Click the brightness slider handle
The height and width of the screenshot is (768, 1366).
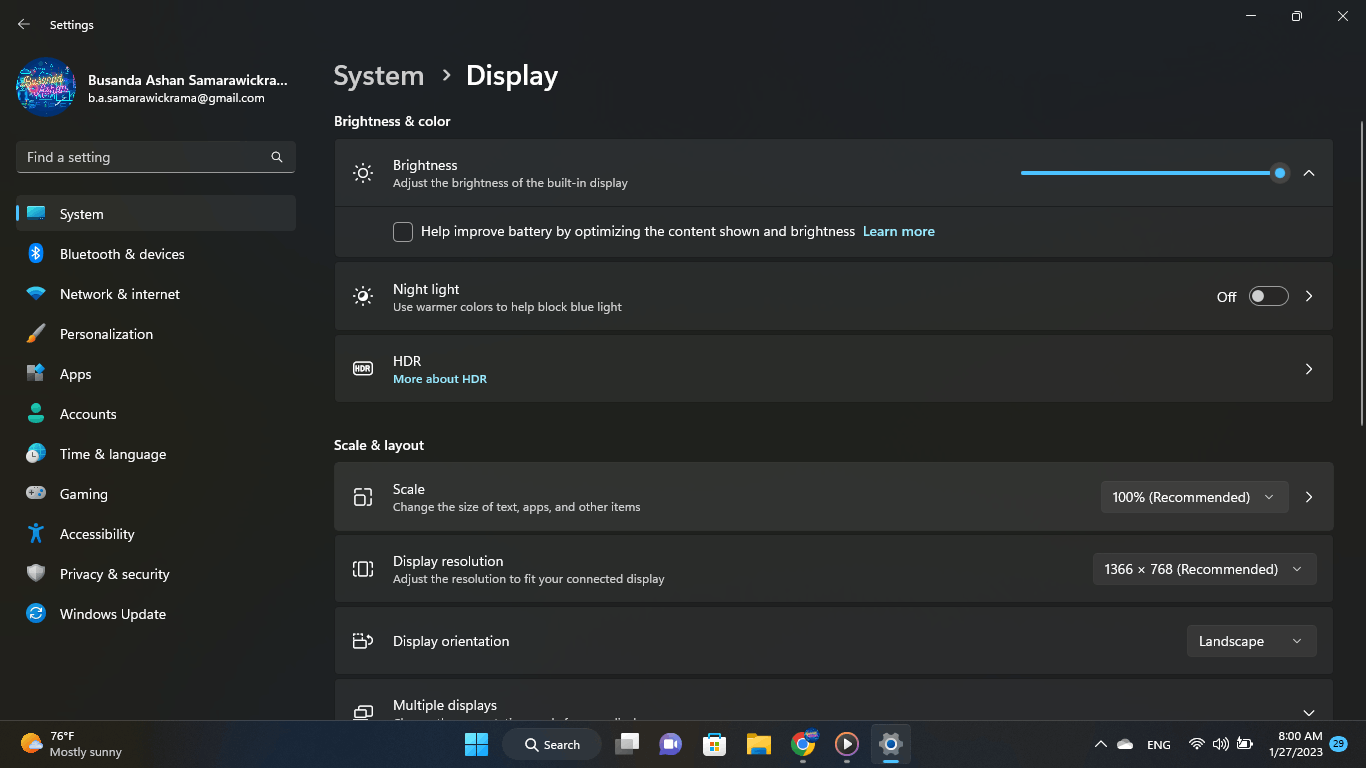point(1279,173)
